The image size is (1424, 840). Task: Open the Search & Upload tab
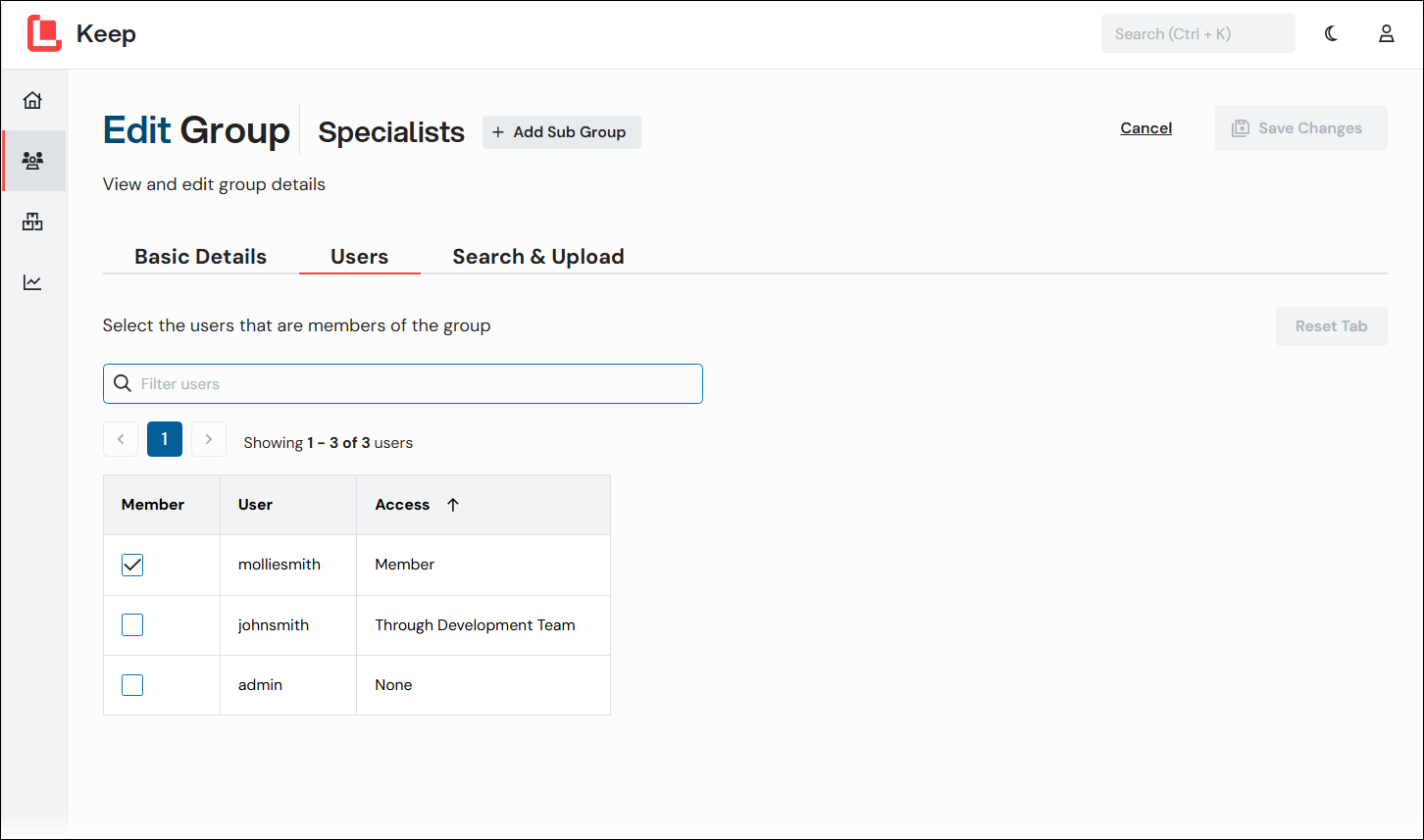pyautogui.click(x=537, y=257)
